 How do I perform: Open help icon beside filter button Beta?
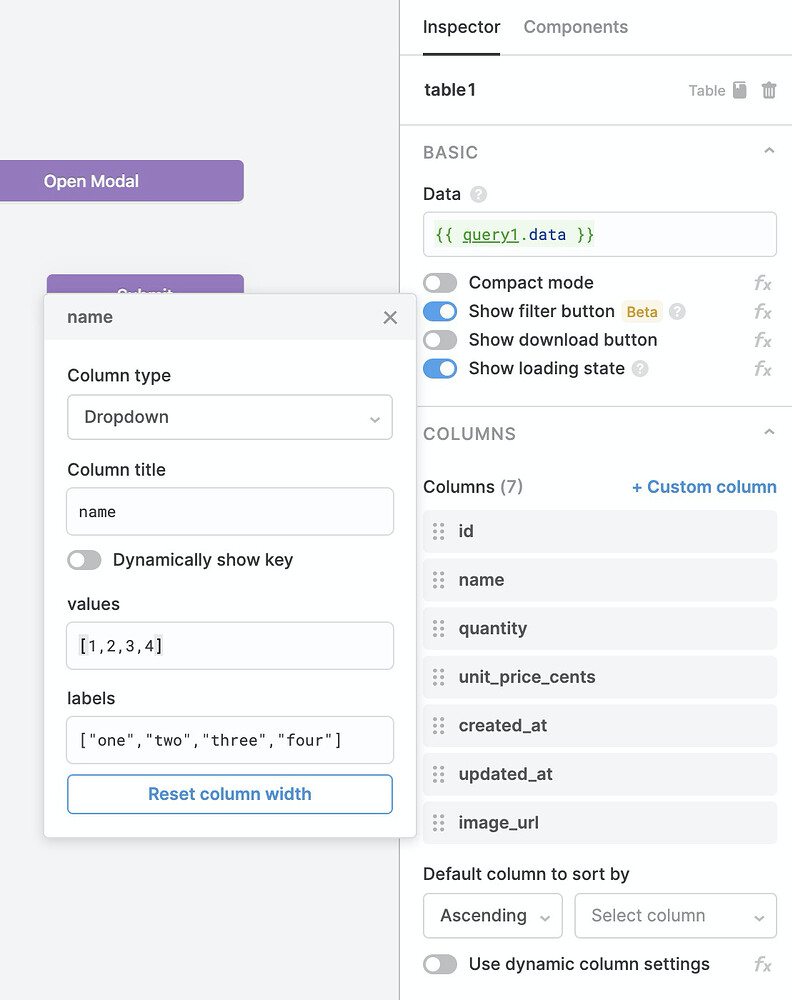point(677,311)
